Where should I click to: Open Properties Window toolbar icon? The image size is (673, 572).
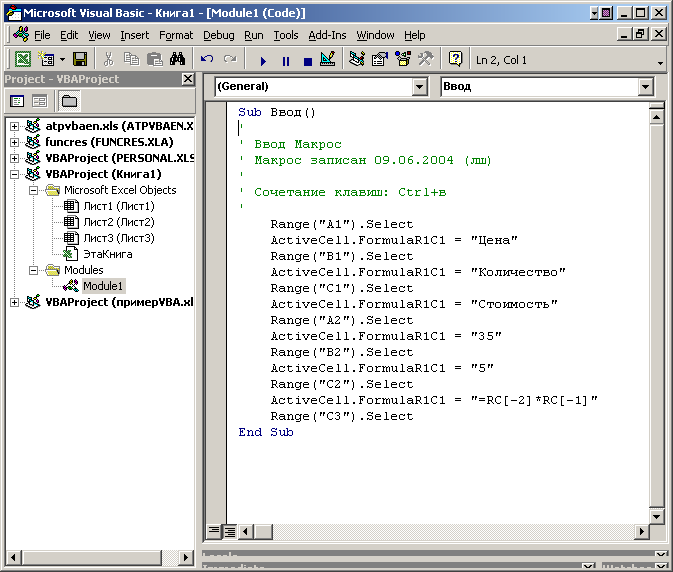pyautogui.click(x=379, y=59)
